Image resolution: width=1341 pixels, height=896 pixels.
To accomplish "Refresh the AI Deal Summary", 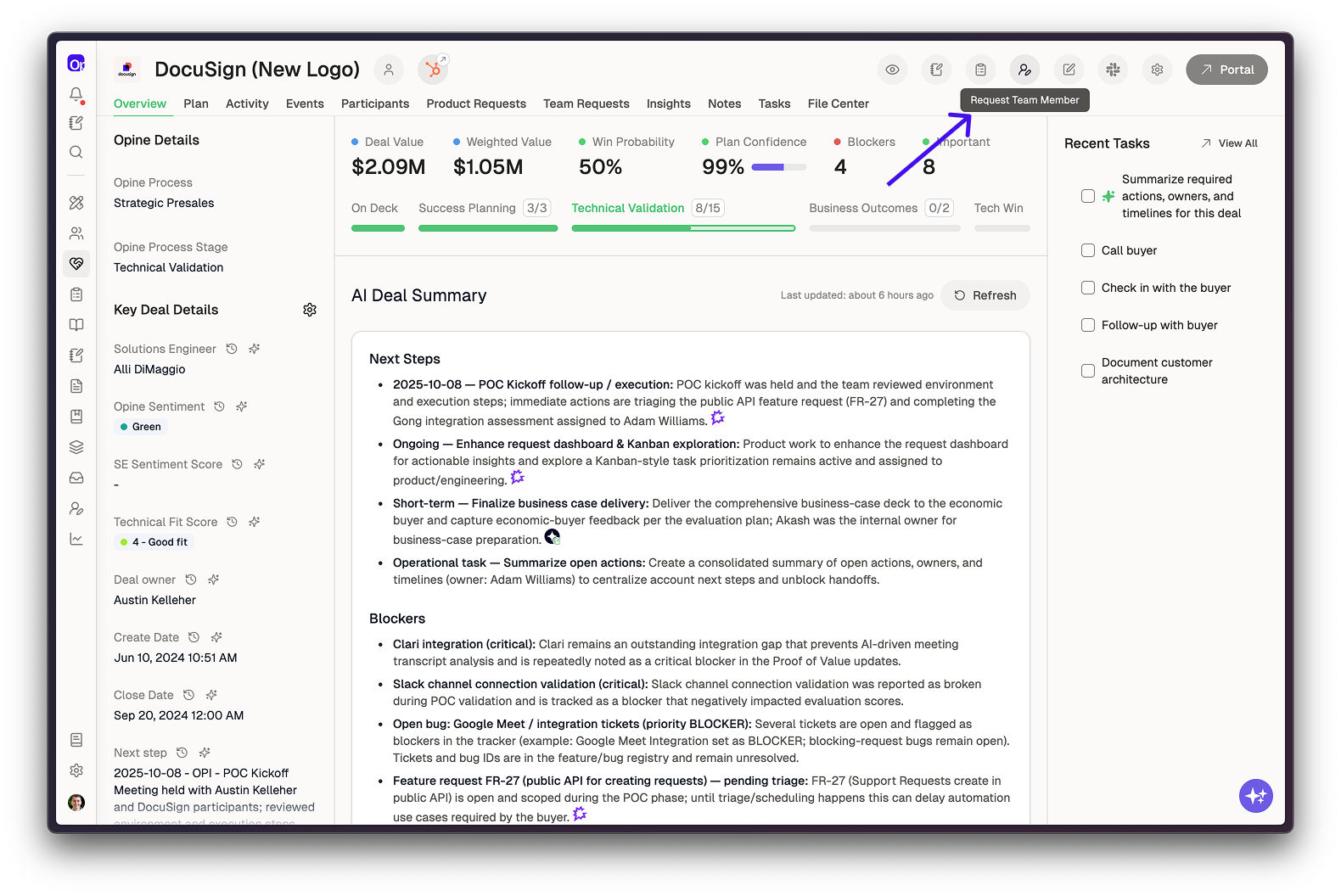I will [x=985, y=295].
